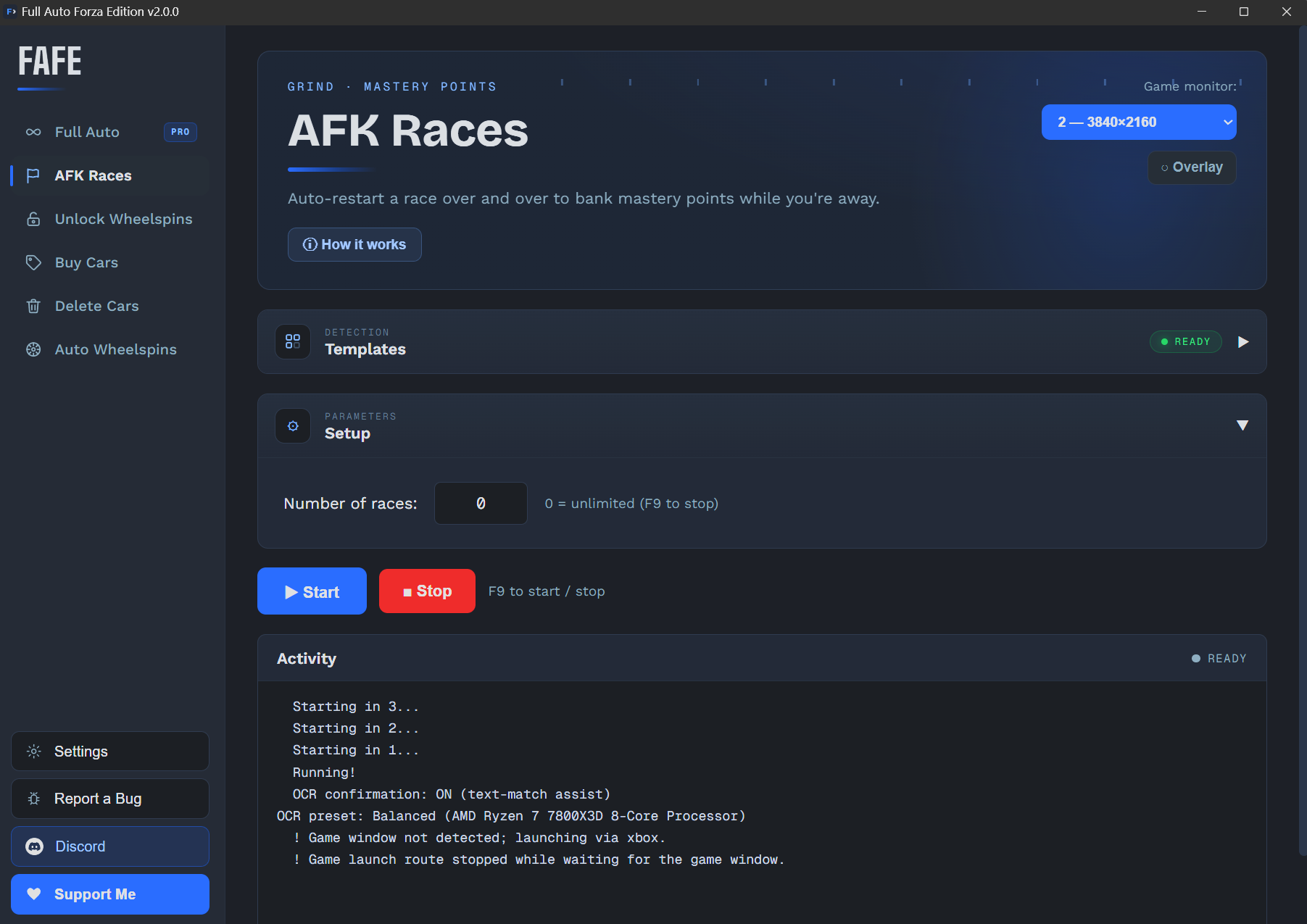
Task: Click the '0 = unlimited (F9 to stop)' hint
Action: (631, 503)
